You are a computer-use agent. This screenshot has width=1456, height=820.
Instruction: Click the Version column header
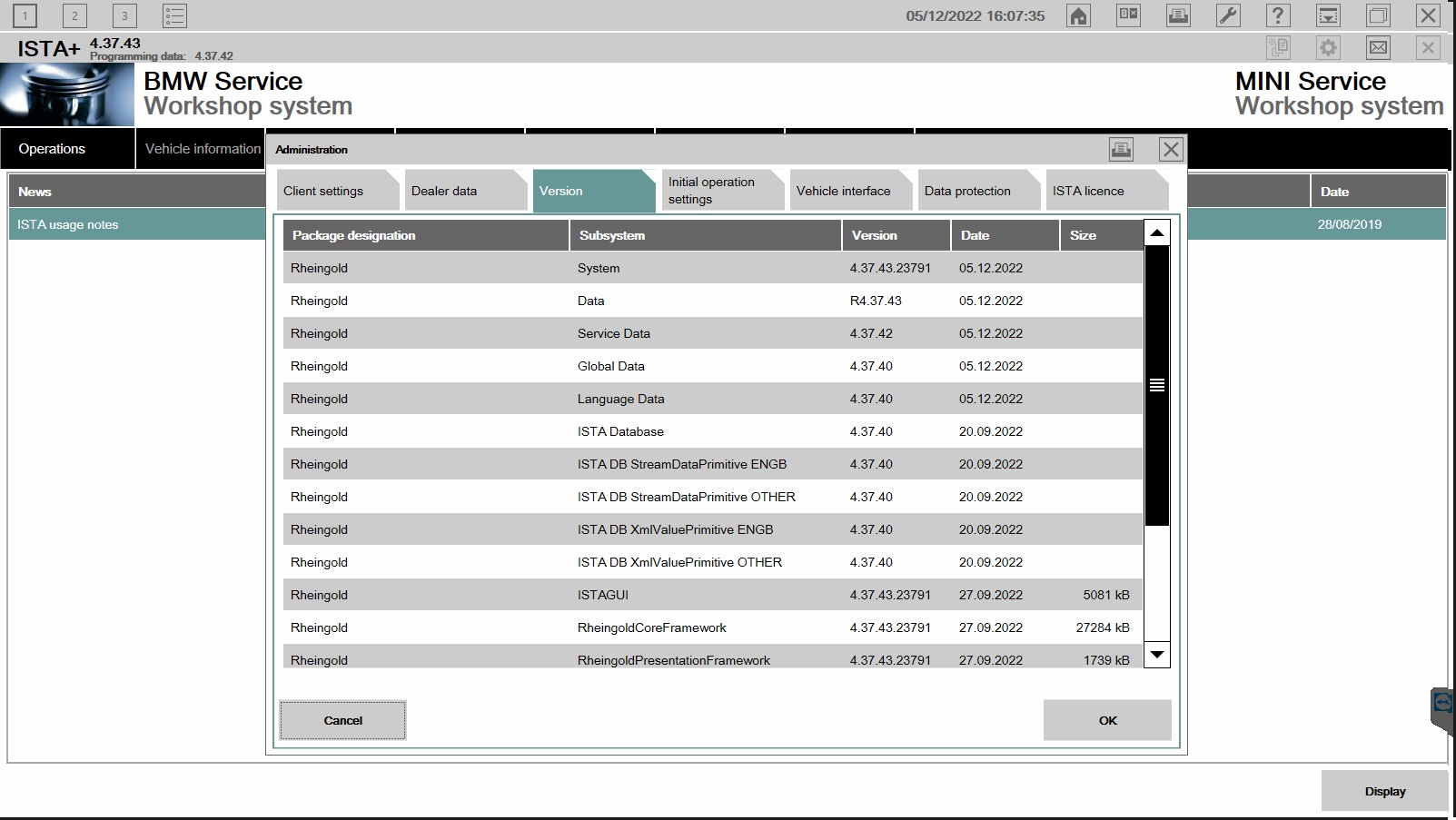click(896, 235)
